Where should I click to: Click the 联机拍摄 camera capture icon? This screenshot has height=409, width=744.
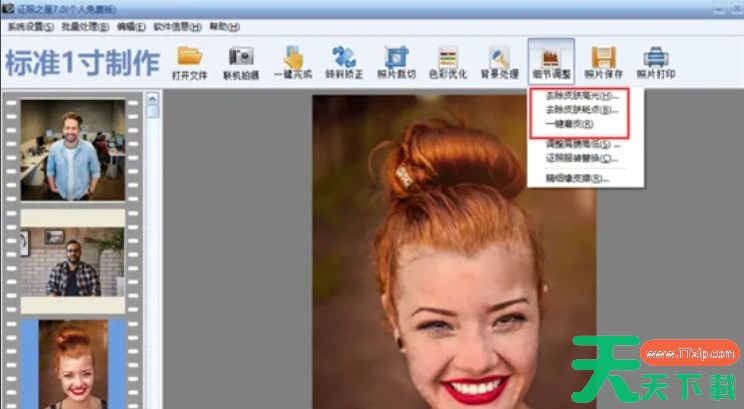[241, 57]
